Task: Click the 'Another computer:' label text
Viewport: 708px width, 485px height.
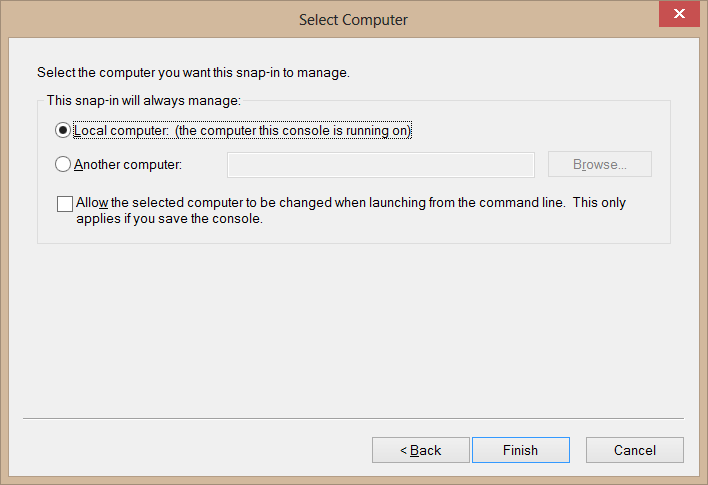Action: coord(128,164)
